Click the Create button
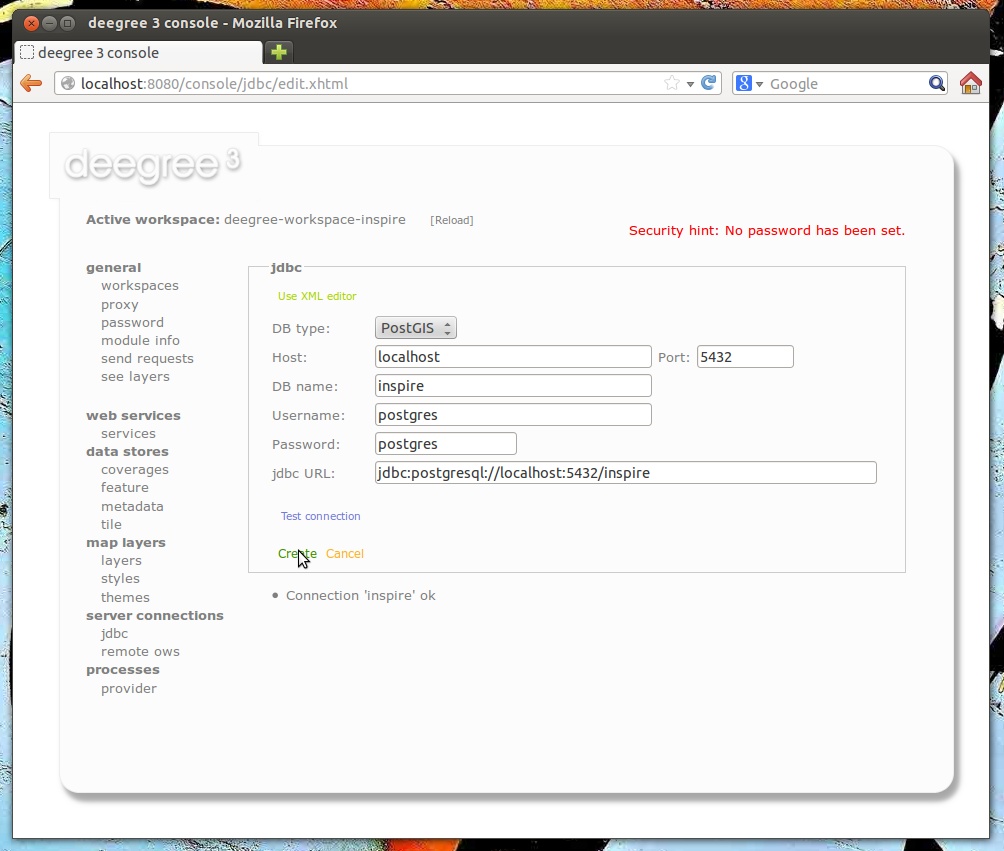Image resolution: width=1004 pixels, height=851 pixels. pyautogui.click(x=296, y=552)
